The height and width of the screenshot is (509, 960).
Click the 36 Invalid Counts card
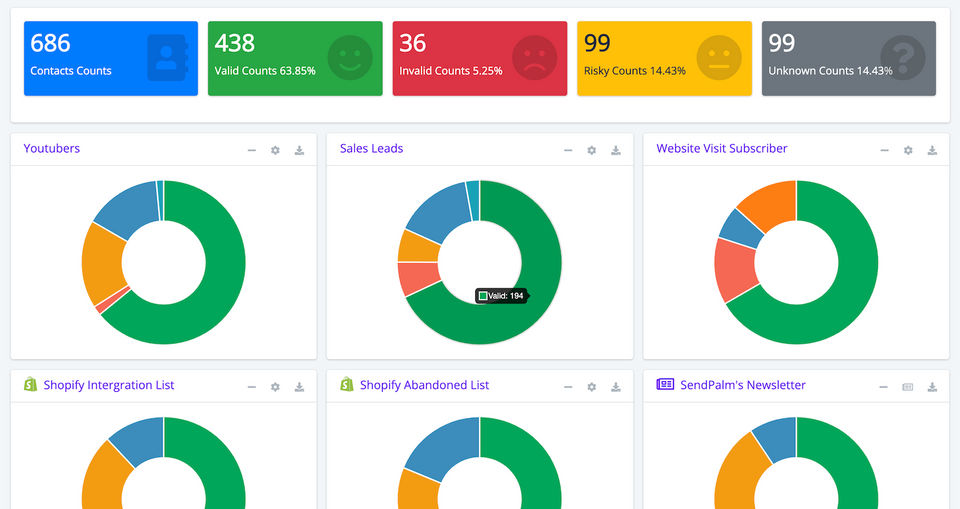[x=480, y=58]
